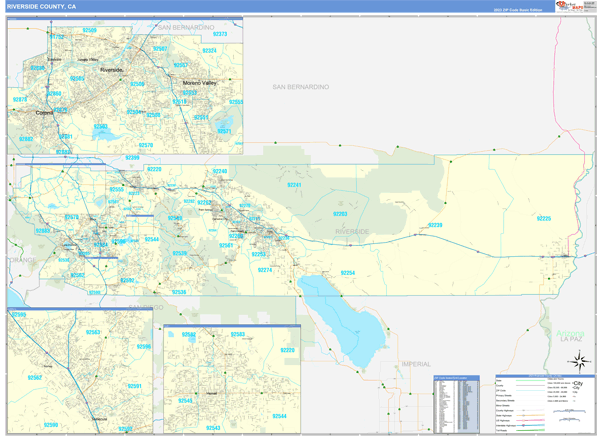Image resolution: width=600 pixels, height=436 pixels.
Task: Select the IMPERIAL county label
Action: 415,364
